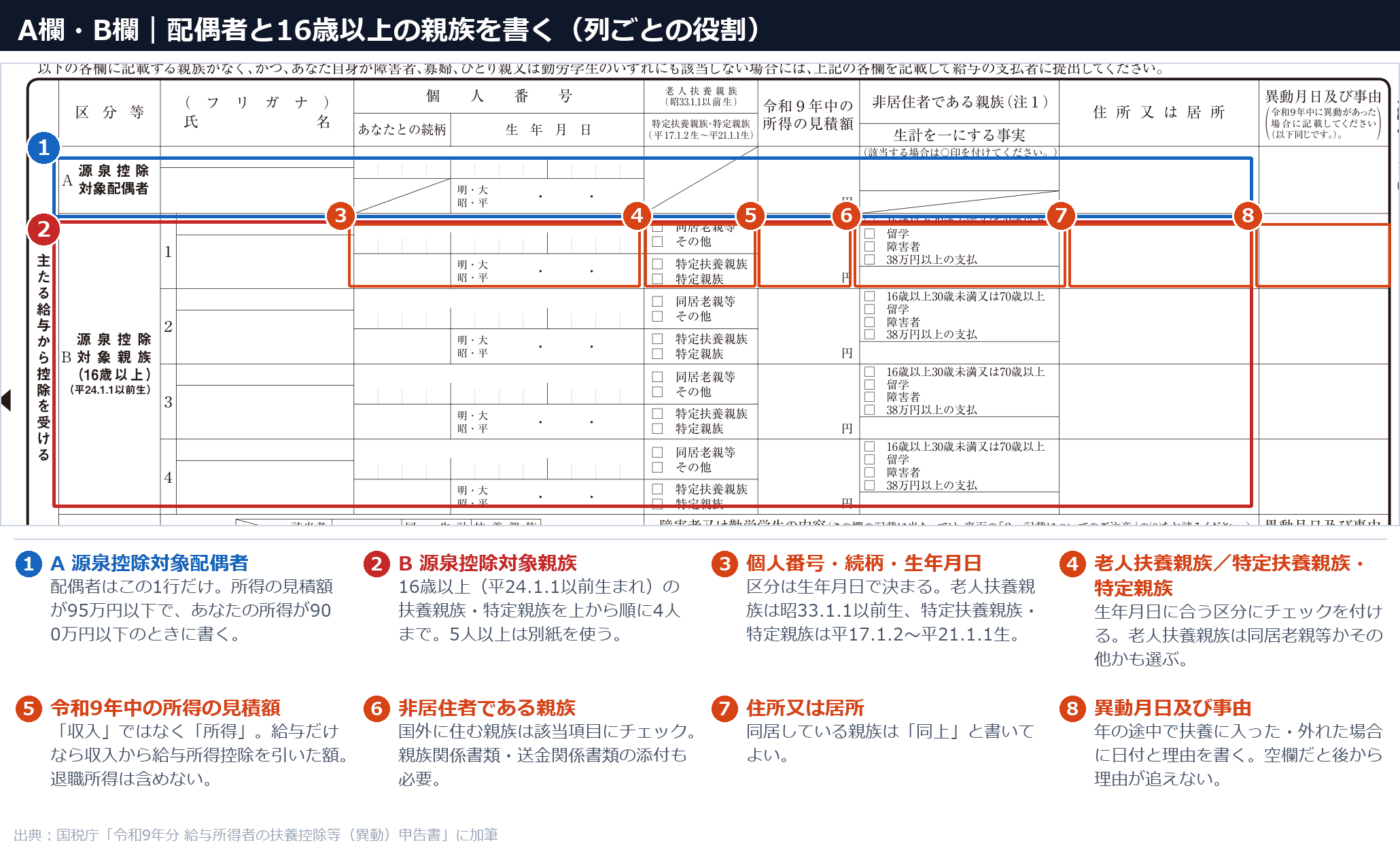
Task: Click the あなたとの続柄 header cell
Action: [x=402, y=130]
